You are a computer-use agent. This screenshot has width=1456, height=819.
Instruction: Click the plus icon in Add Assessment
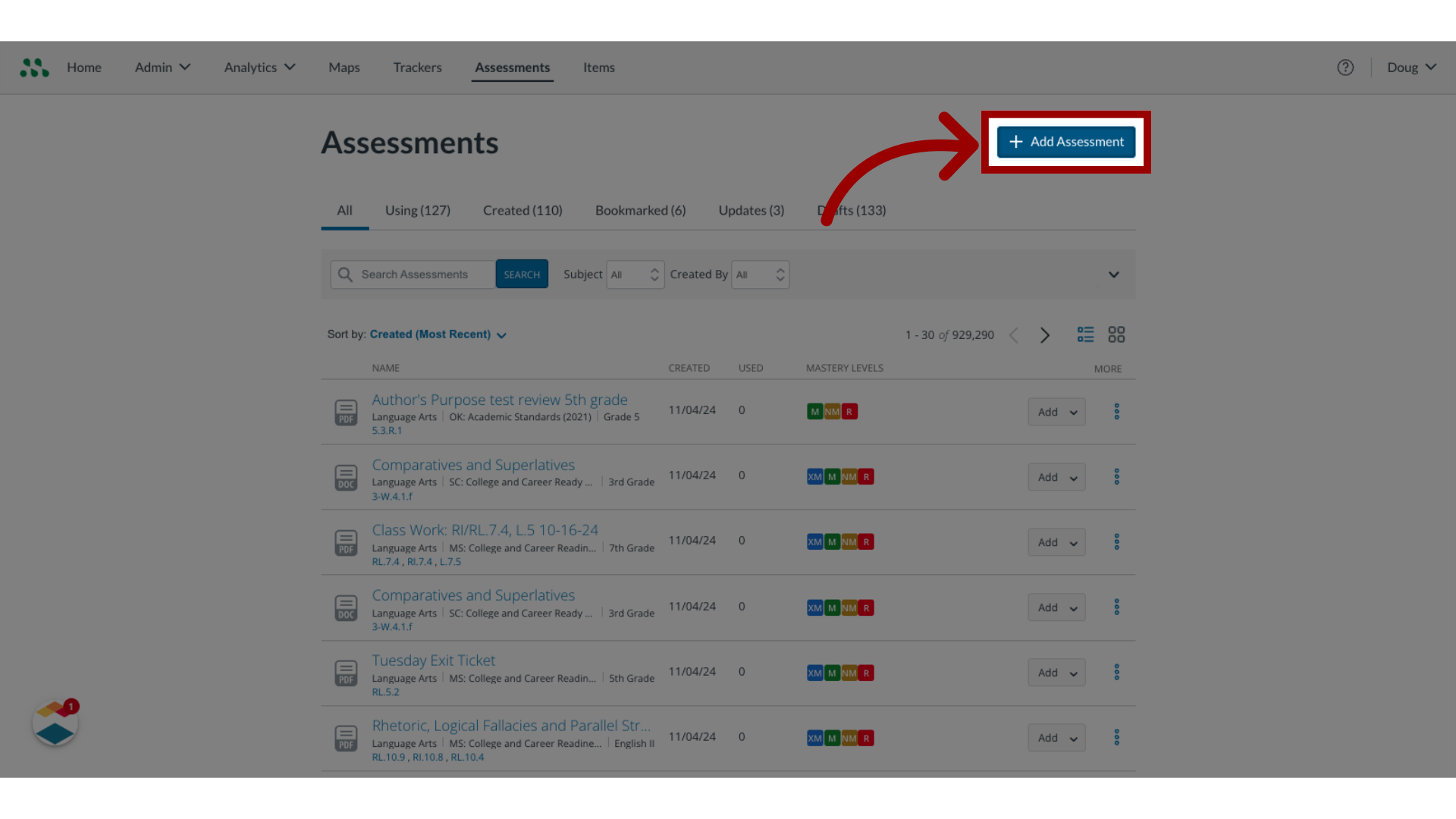1016,142
